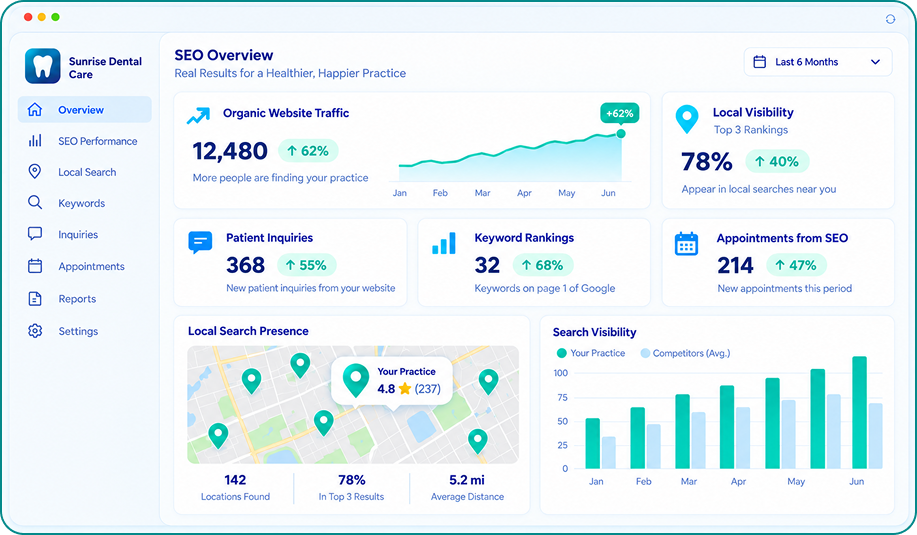The image size is (917, 535).
Task: Click the June data point on traffic chart
Action: coord(621,134)
